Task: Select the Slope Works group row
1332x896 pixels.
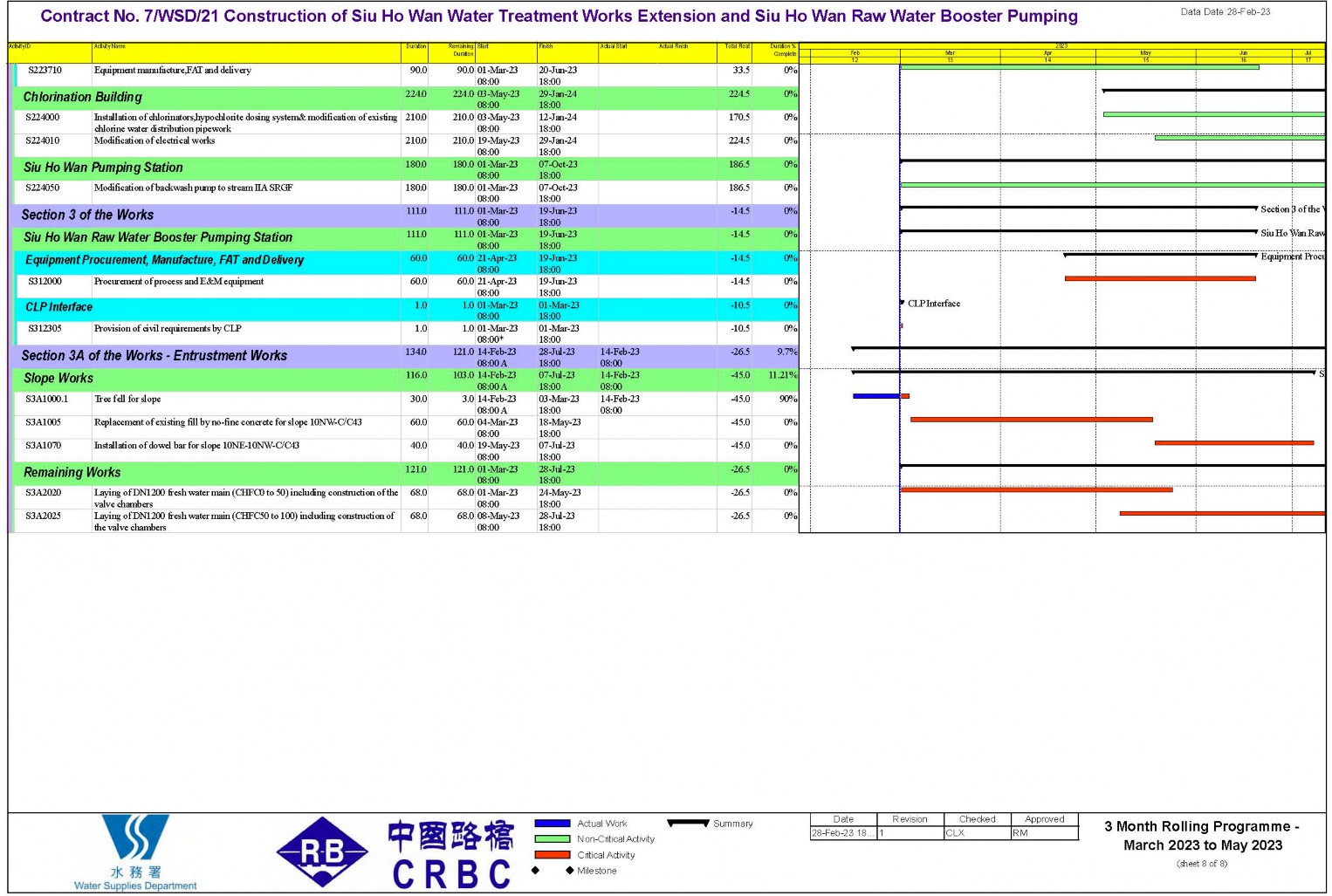Action: pos(403,380)
